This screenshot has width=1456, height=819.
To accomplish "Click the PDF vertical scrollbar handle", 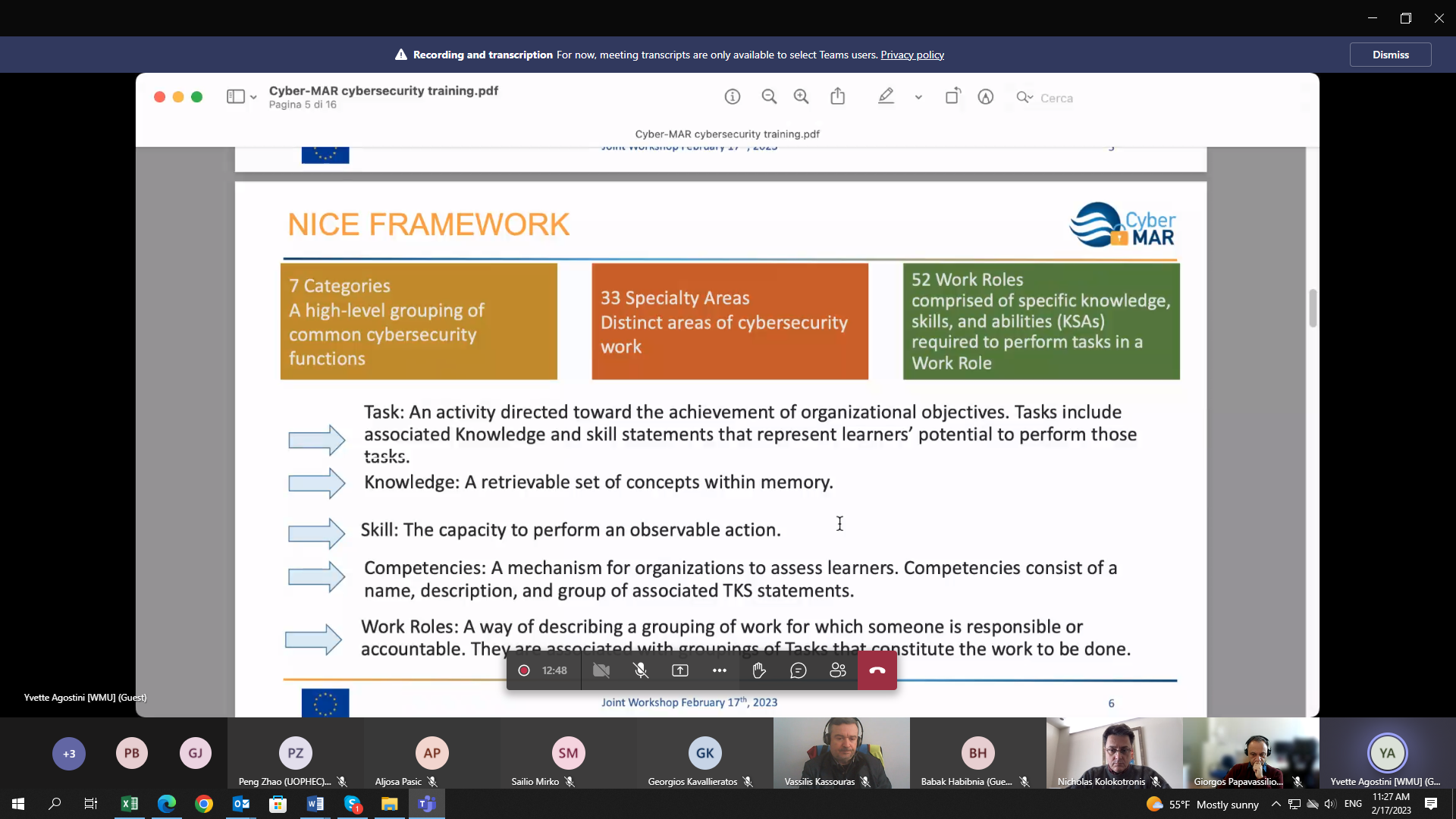I will click(x=1313, y=308).
